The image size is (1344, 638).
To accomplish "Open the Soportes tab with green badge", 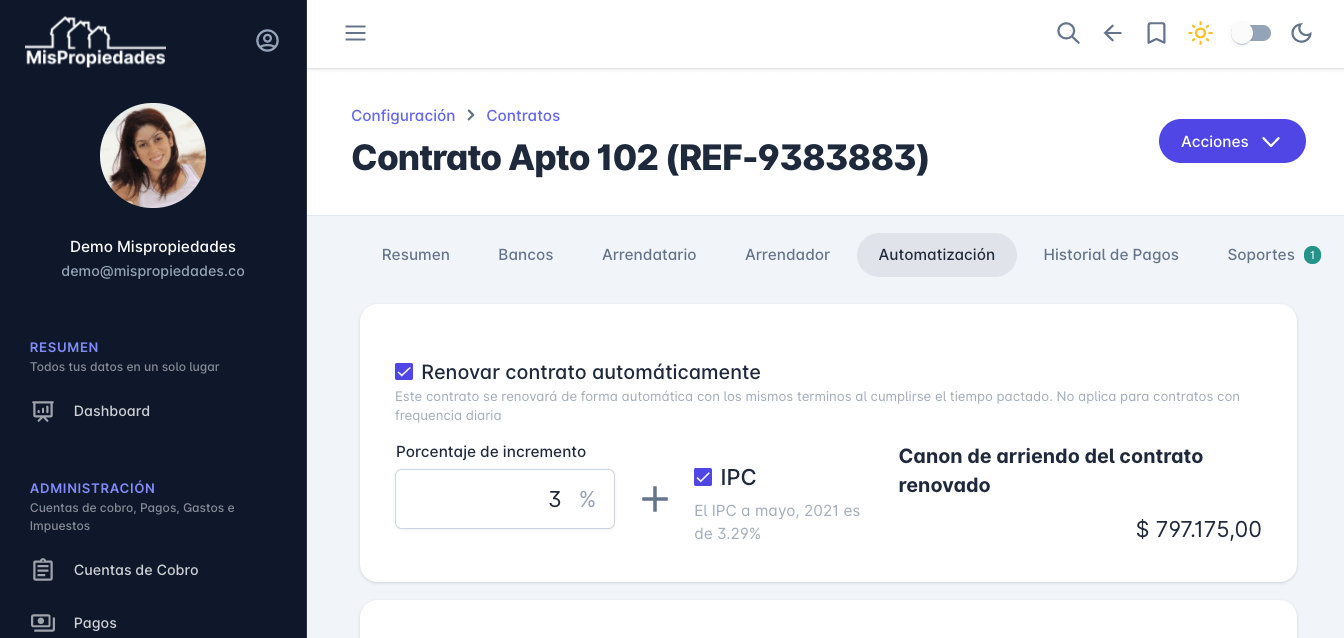I will [x=1262, y=254].
